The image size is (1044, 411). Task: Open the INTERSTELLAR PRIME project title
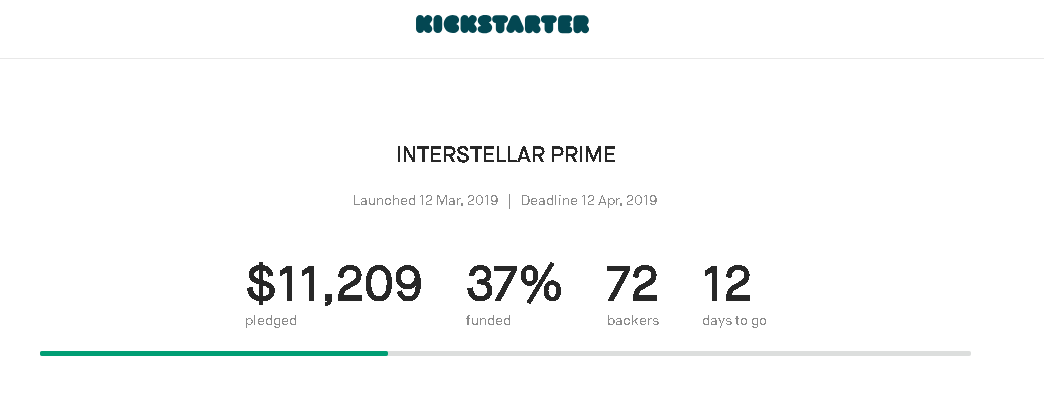point(505,155)
